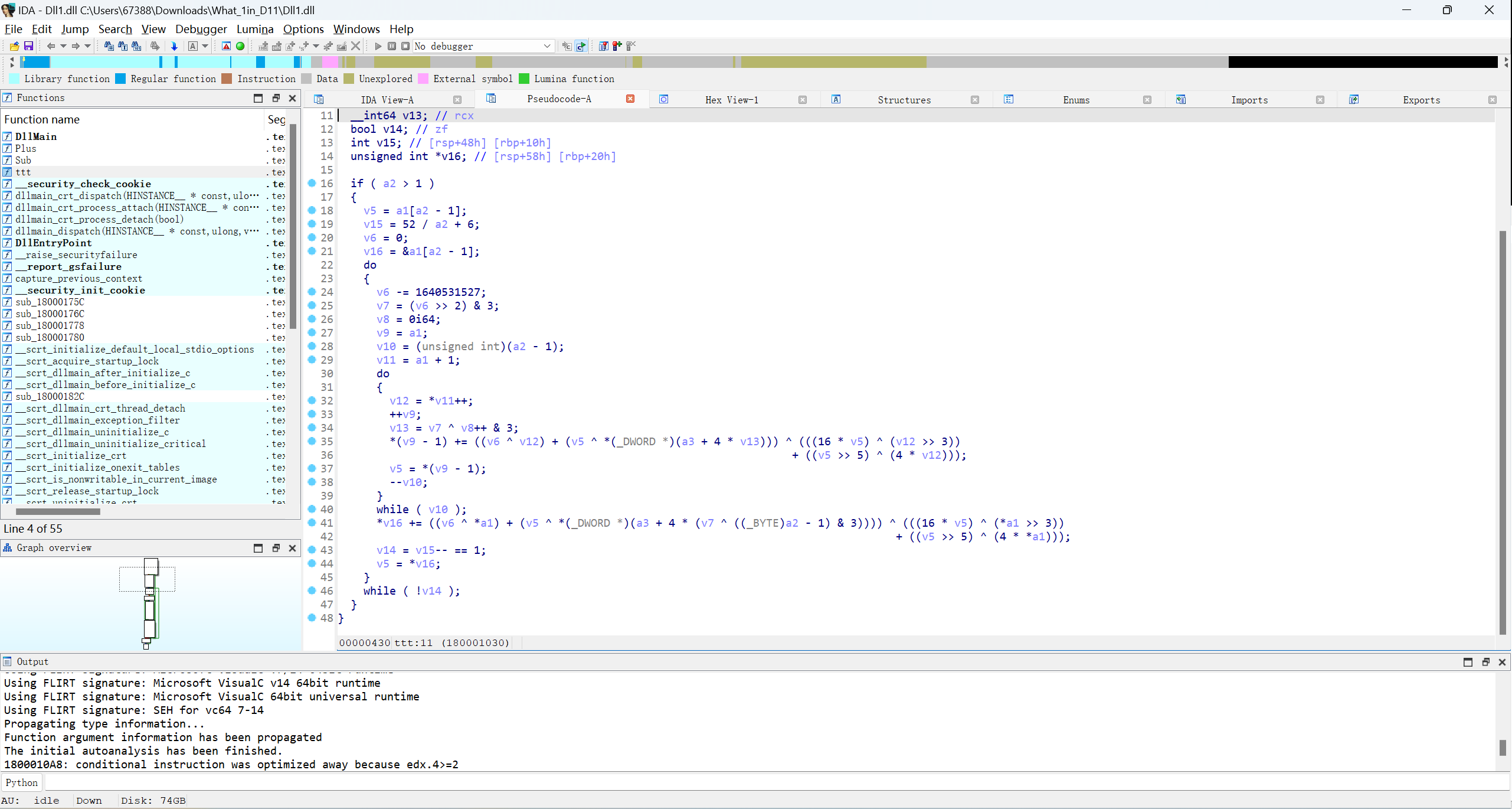The height and width of the screenshot is (809, 1512).
Task: Select the Sub function in the list
Action: tap(144, 160)
